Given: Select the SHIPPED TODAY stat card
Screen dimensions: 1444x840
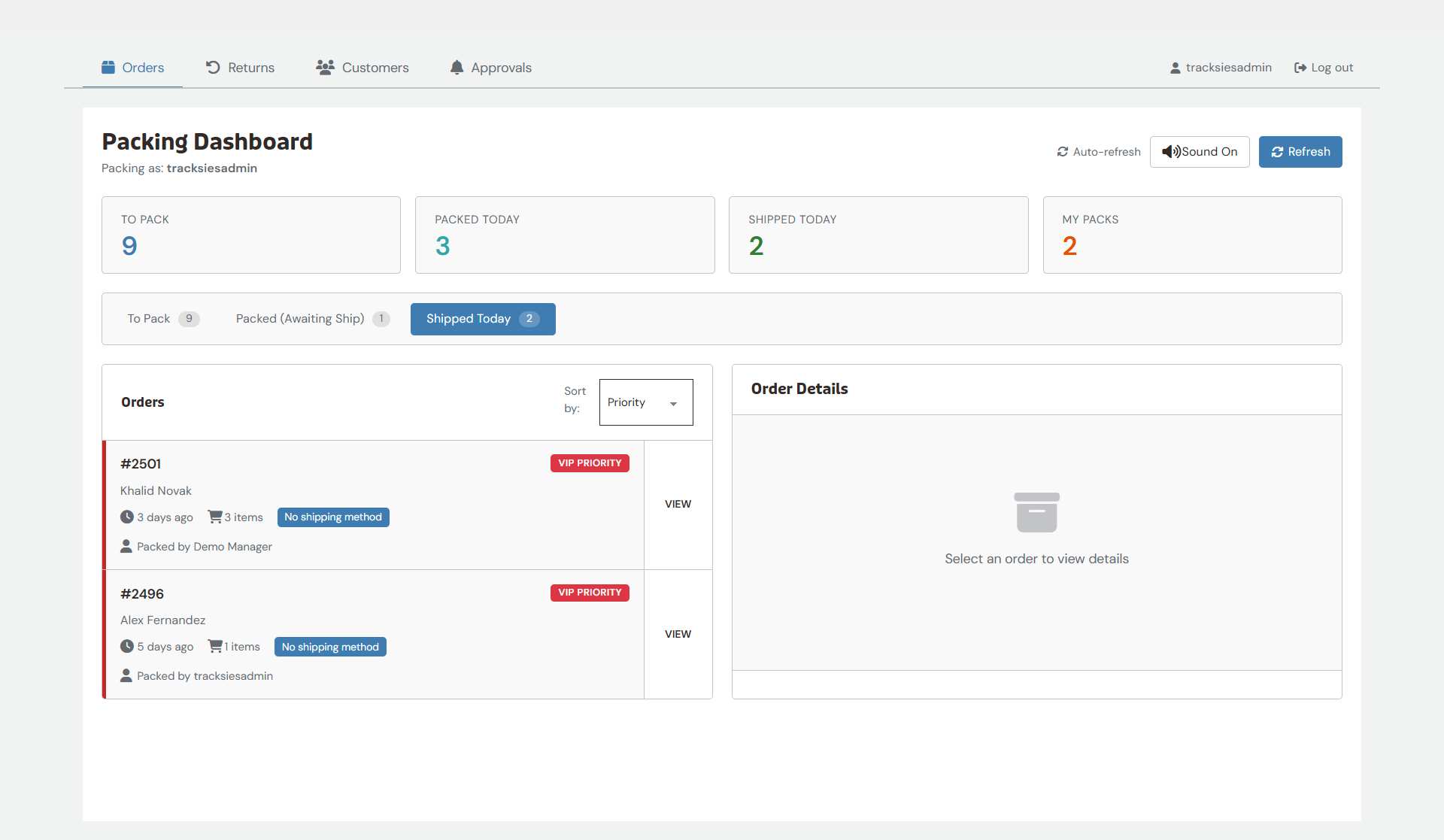Looking at the screenshot, I should (878, 235).
